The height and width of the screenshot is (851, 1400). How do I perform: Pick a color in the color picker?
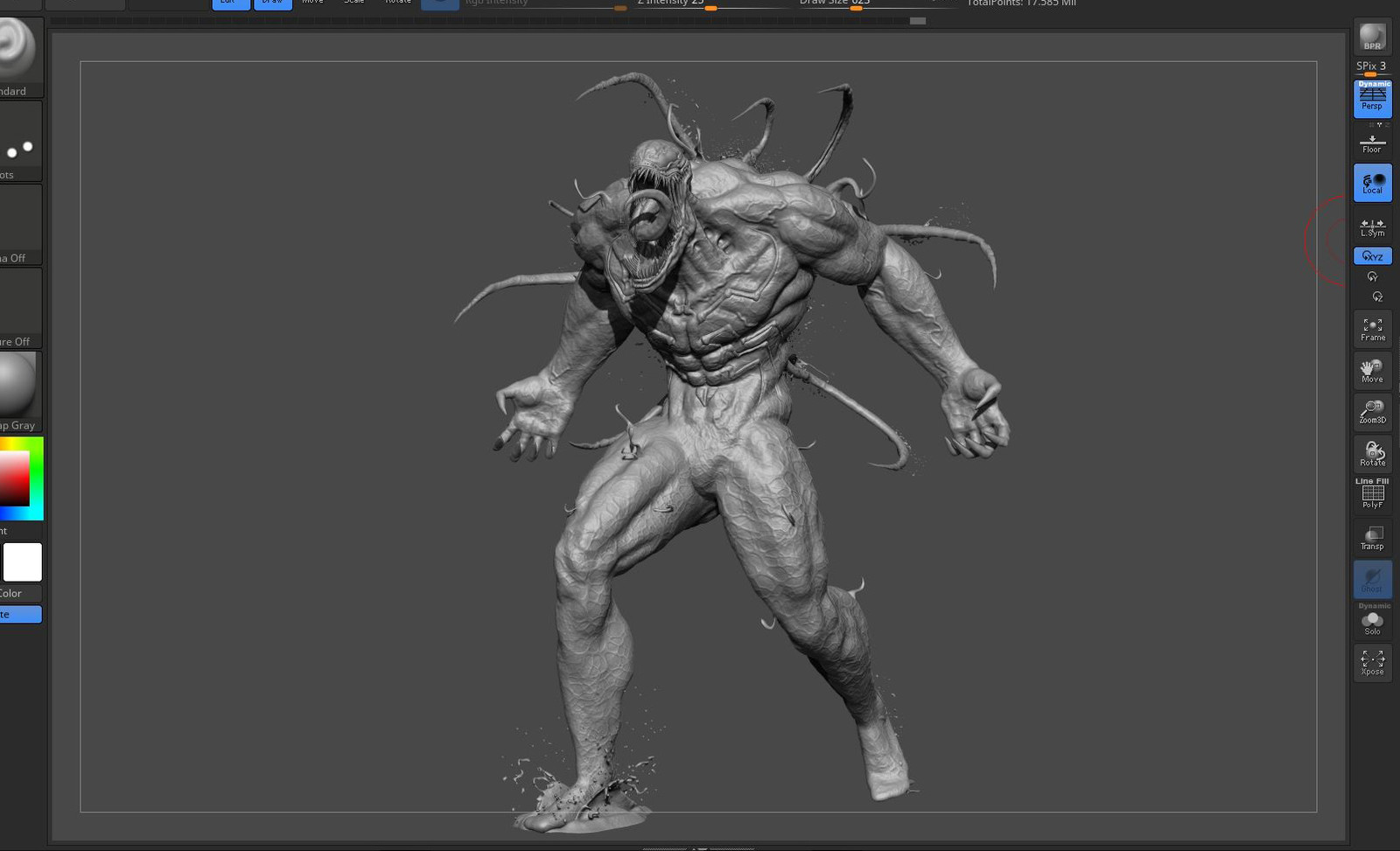tap(21, 478)
